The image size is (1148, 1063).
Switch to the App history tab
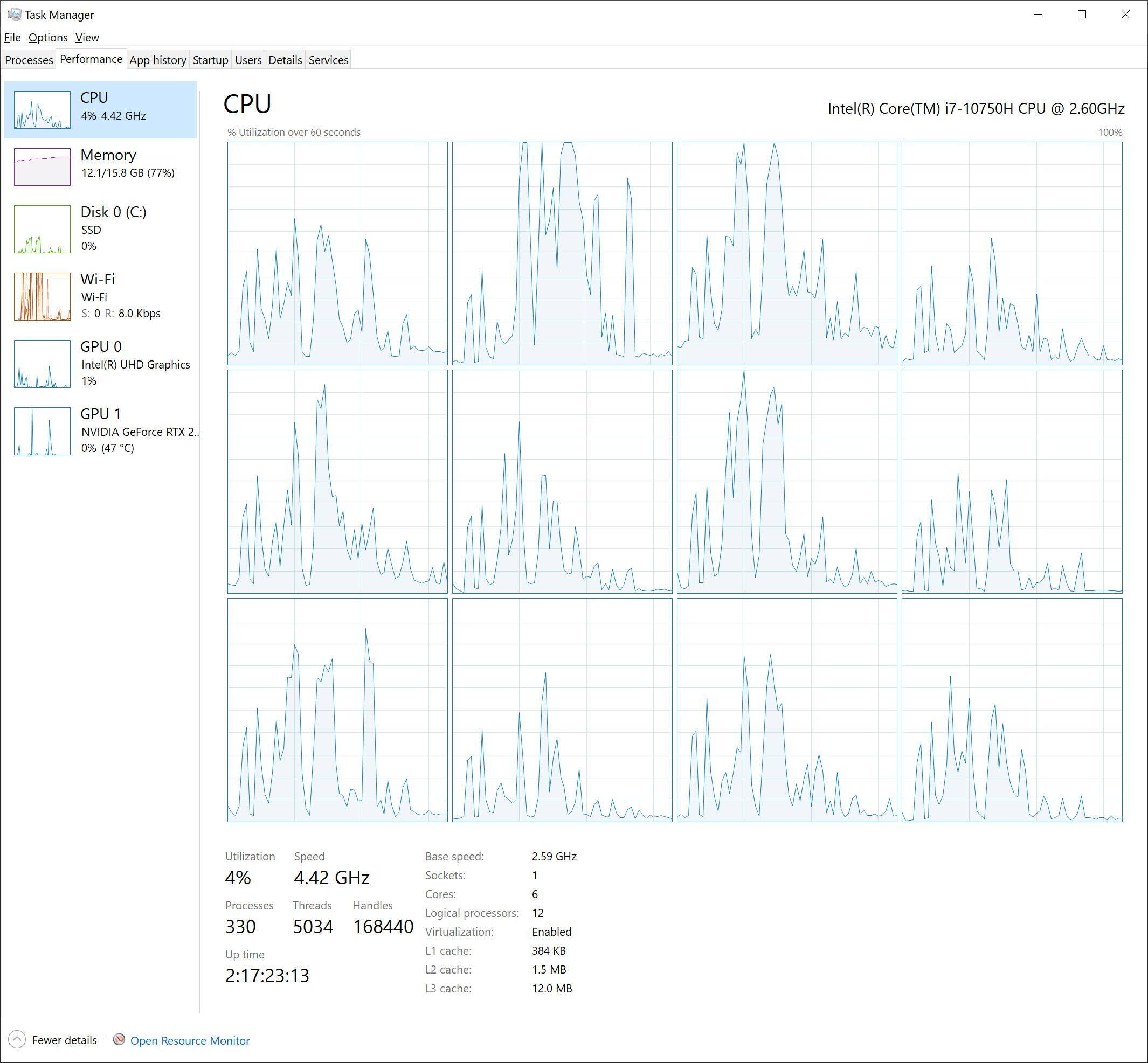point(158,60)
